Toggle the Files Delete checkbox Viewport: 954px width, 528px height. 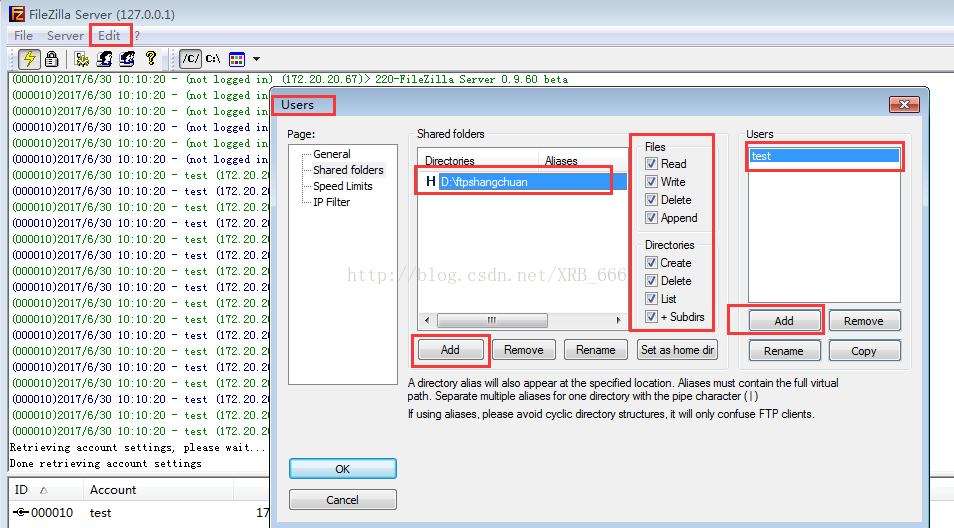click(652, 200)
